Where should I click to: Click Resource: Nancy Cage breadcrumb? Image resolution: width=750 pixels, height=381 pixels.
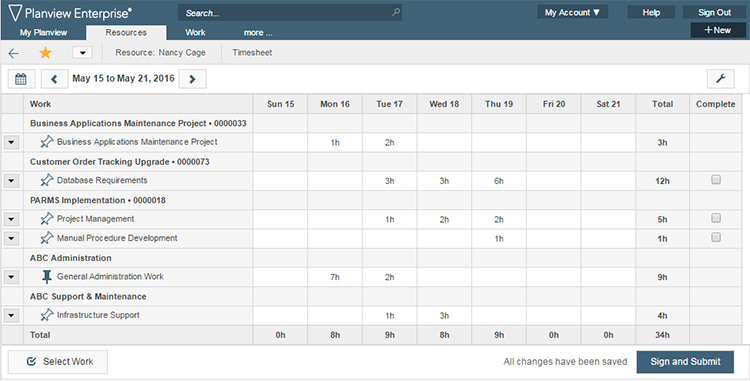pyautogui.click(x=160, y=53)
